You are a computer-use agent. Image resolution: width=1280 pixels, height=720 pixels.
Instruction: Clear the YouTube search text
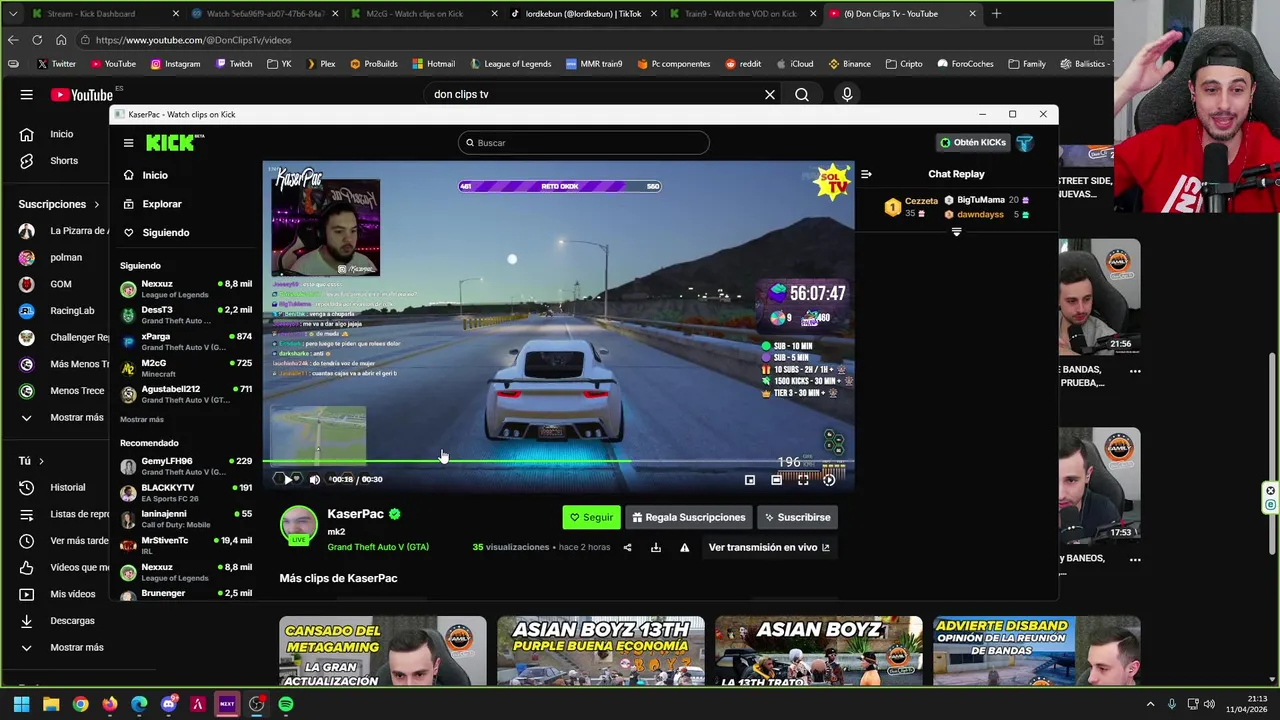pos(770,94)
